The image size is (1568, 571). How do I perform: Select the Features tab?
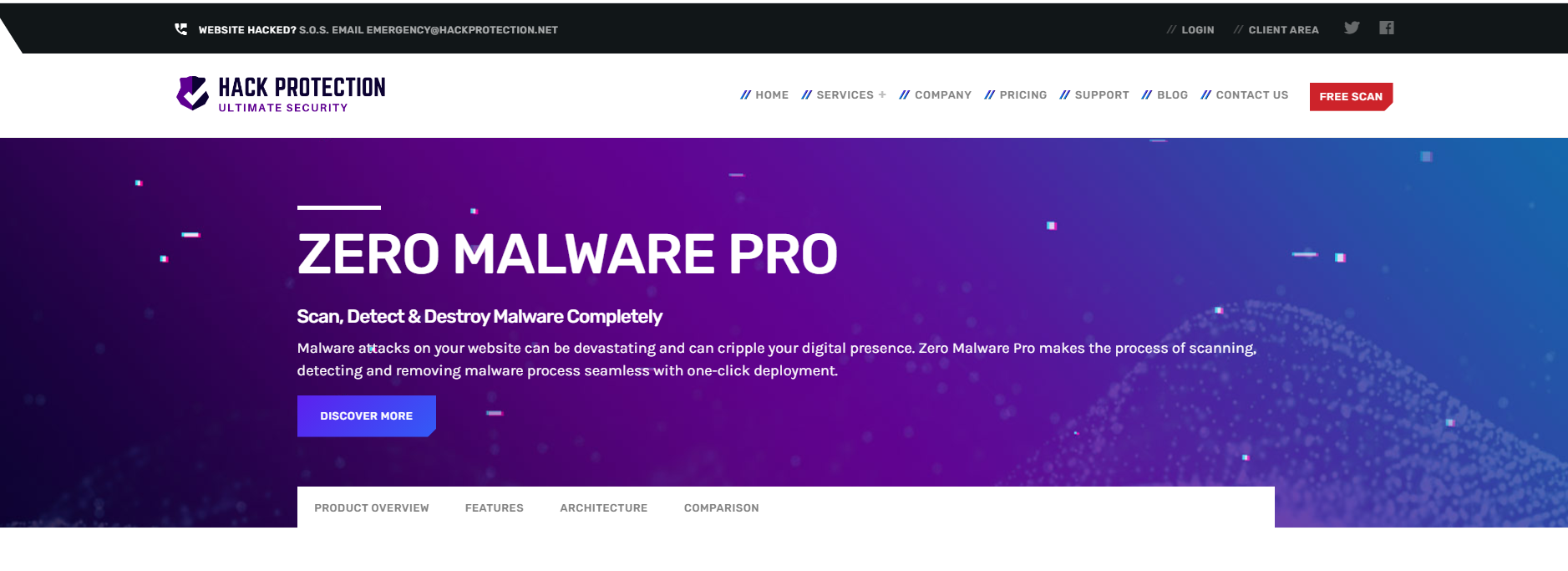[494, 508]
